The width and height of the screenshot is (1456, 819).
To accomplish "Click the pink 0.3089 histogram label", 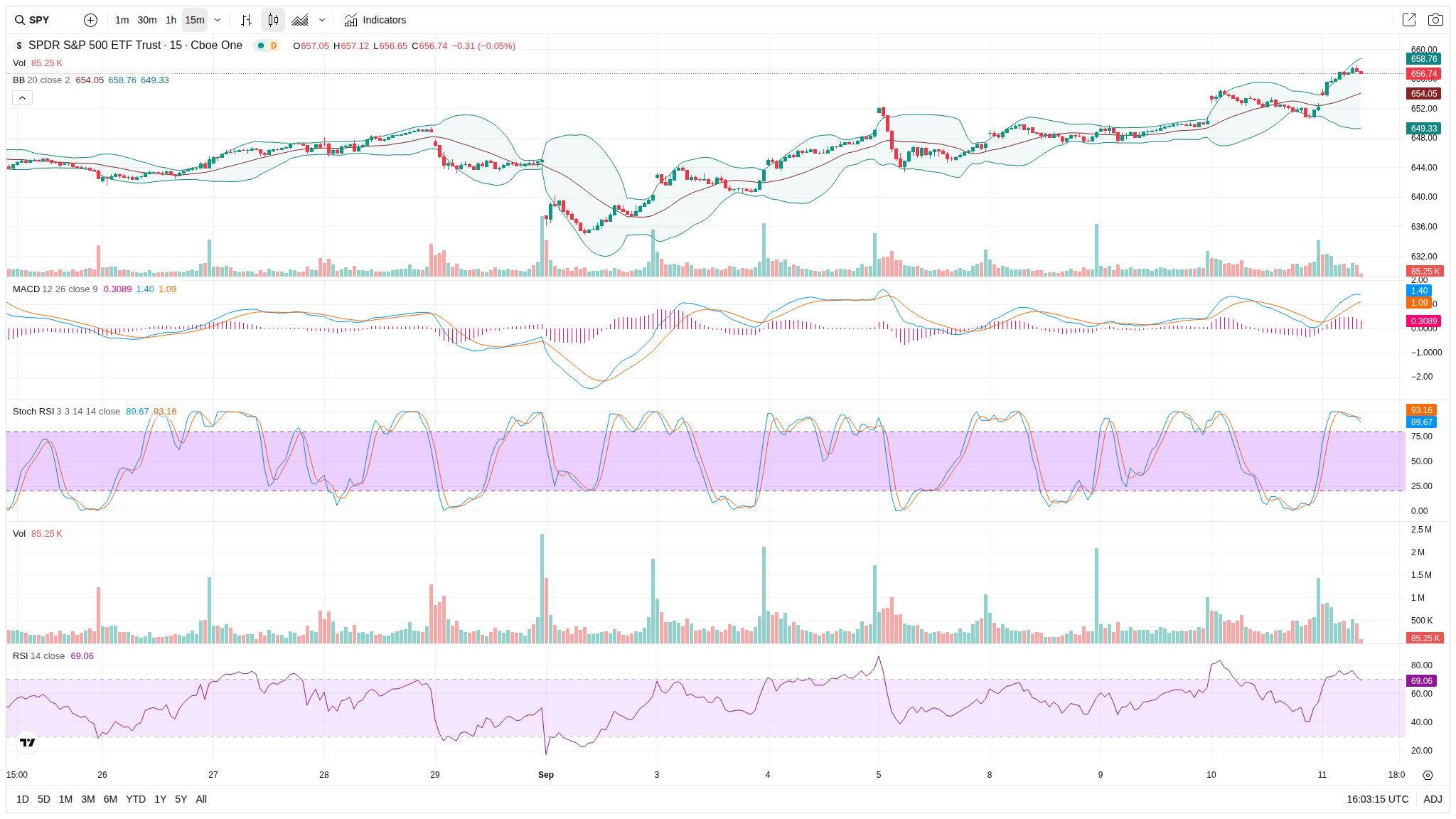I will [x=1424, y=321].
